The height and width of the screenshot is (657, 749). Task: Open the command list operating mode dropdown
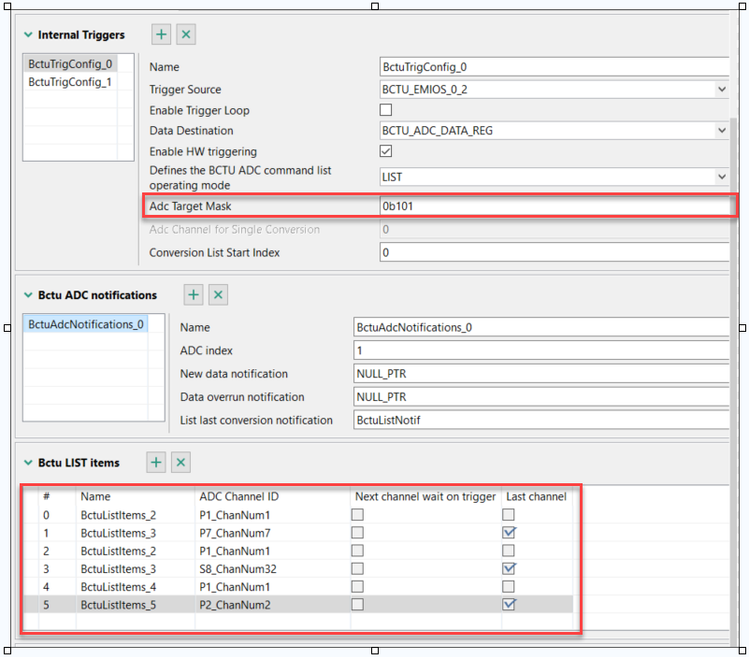point(721,177)
